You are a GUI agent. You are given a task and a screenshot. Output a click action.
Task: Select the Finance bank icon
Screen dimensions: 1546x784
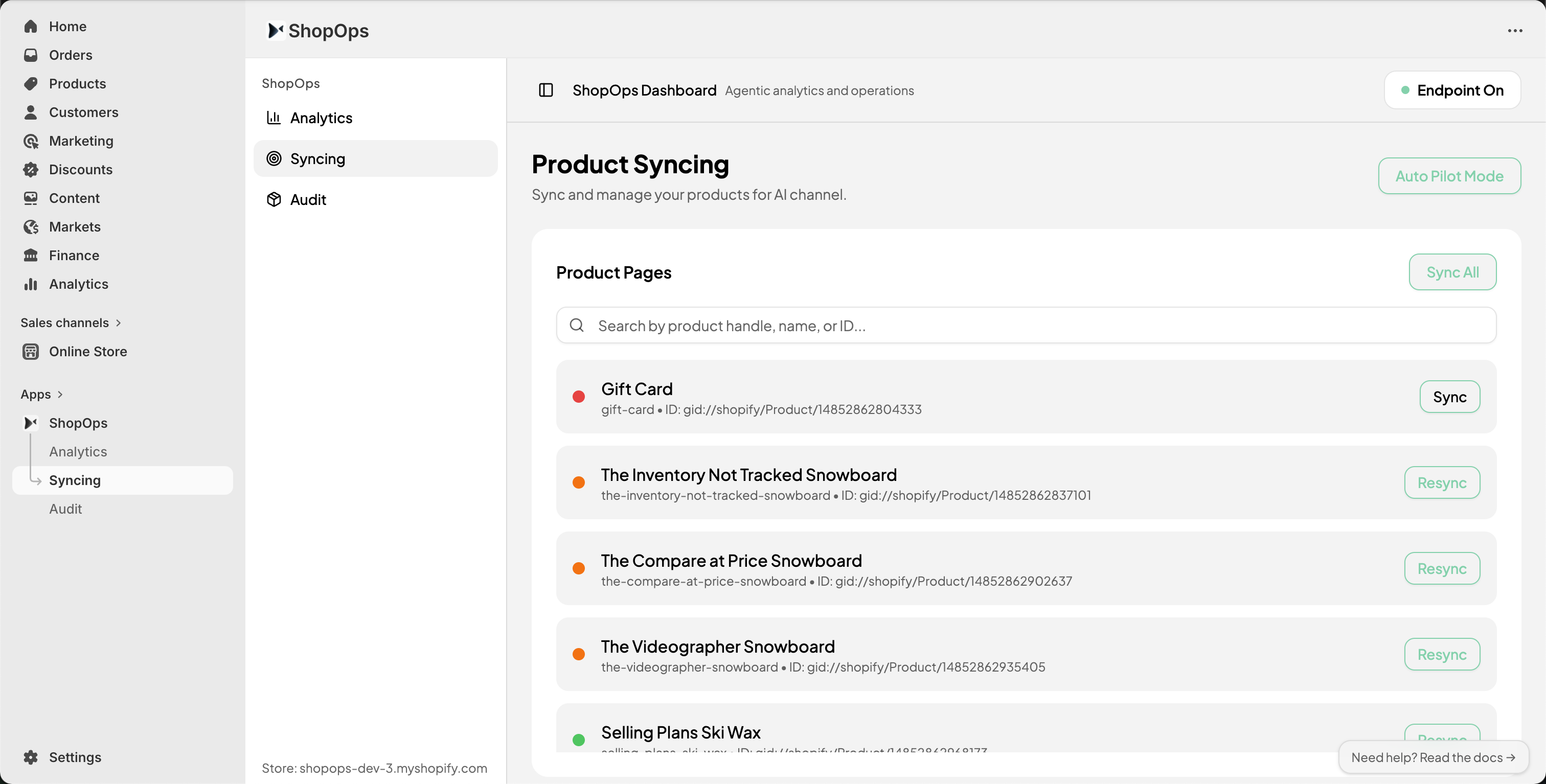click(31, 255)
